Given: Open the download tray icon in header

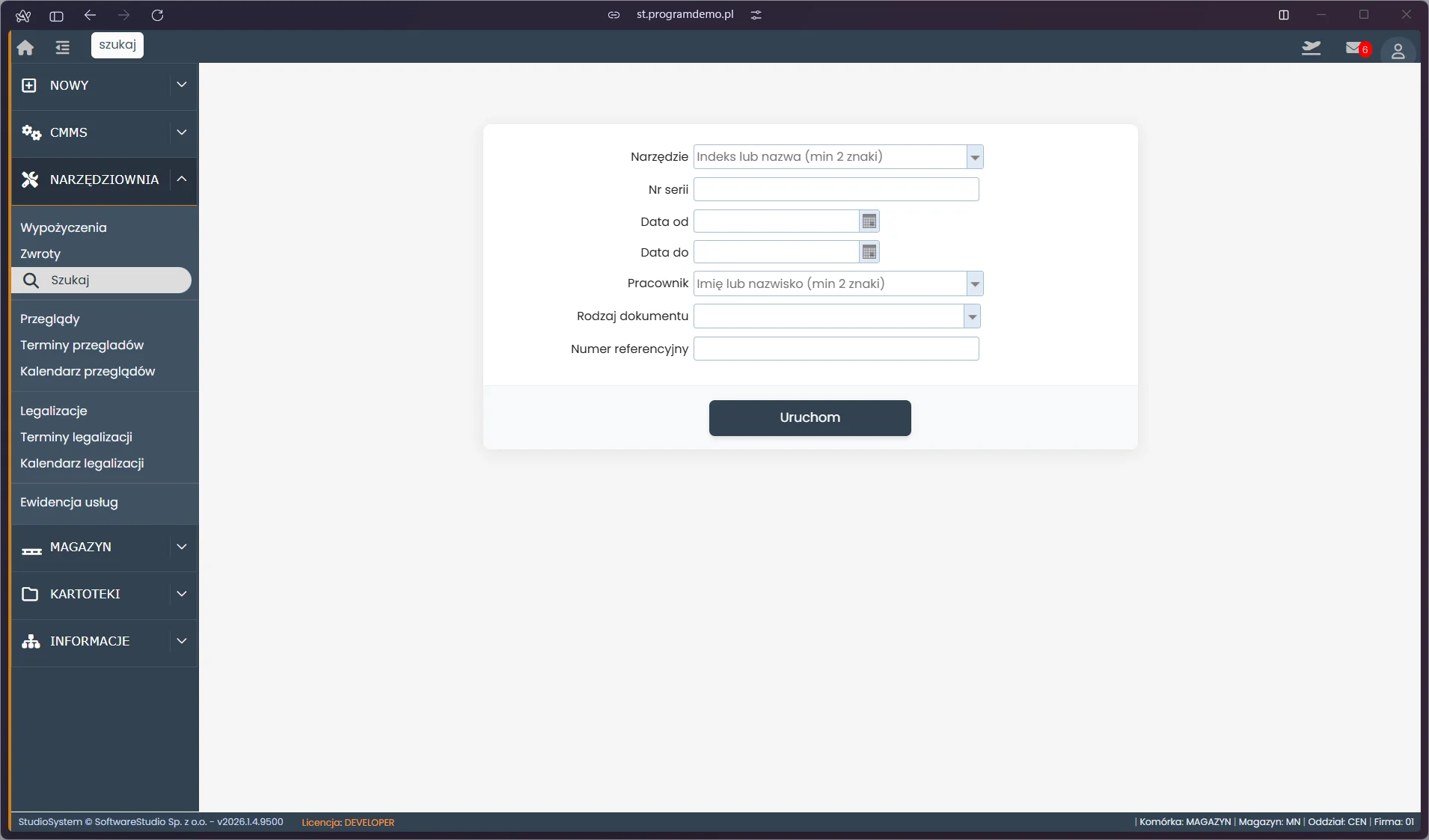Looking at the screenshot, I should [1312, 49].
